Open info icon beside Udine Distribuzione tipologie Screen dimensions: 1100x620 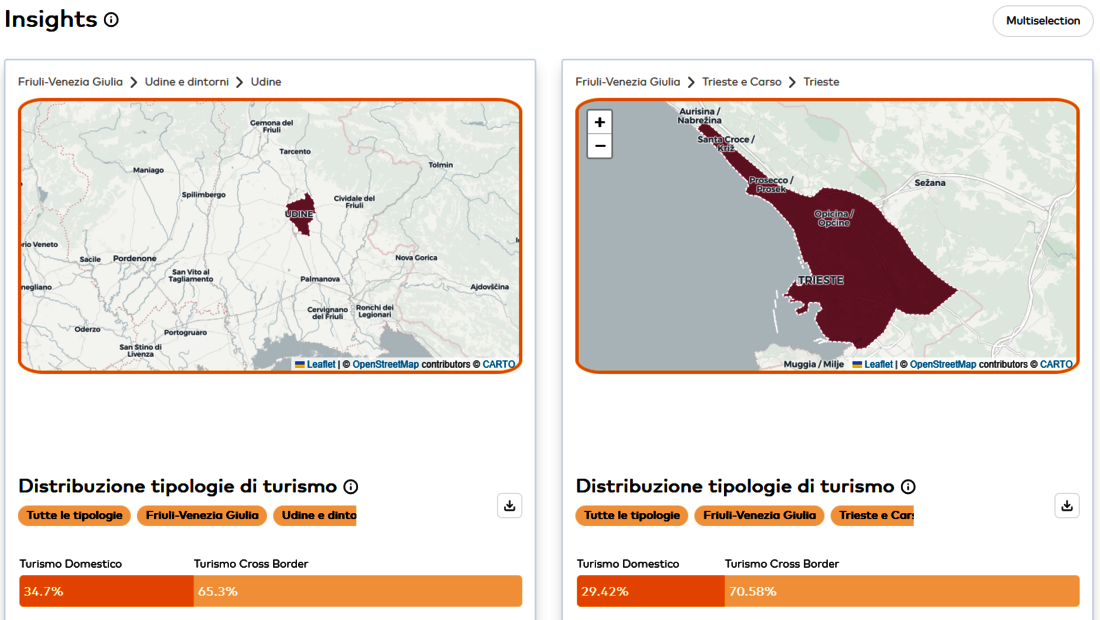(351, 487)
